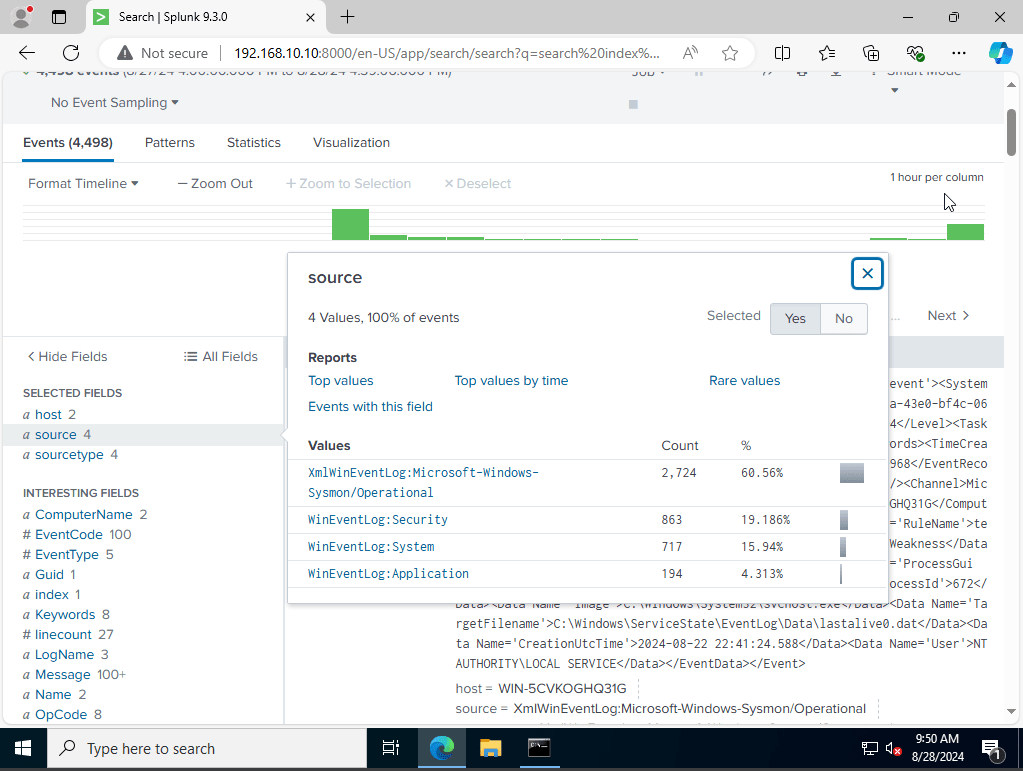The image size is (1023, 771).
Task: Open a new browser tab
Action: (x=348, y=17)
